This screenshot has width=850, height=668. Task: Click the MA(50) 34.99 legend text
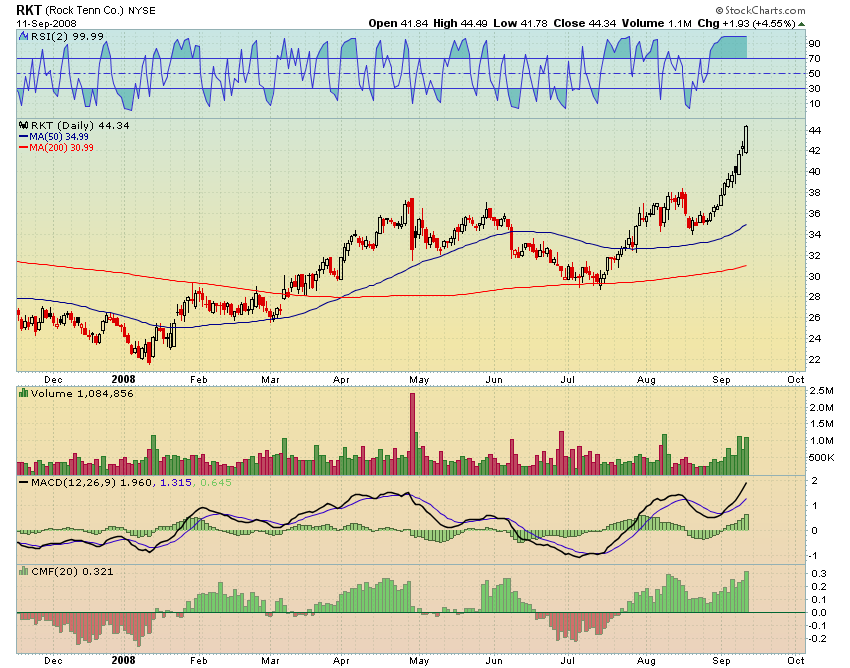click(59, 137)
